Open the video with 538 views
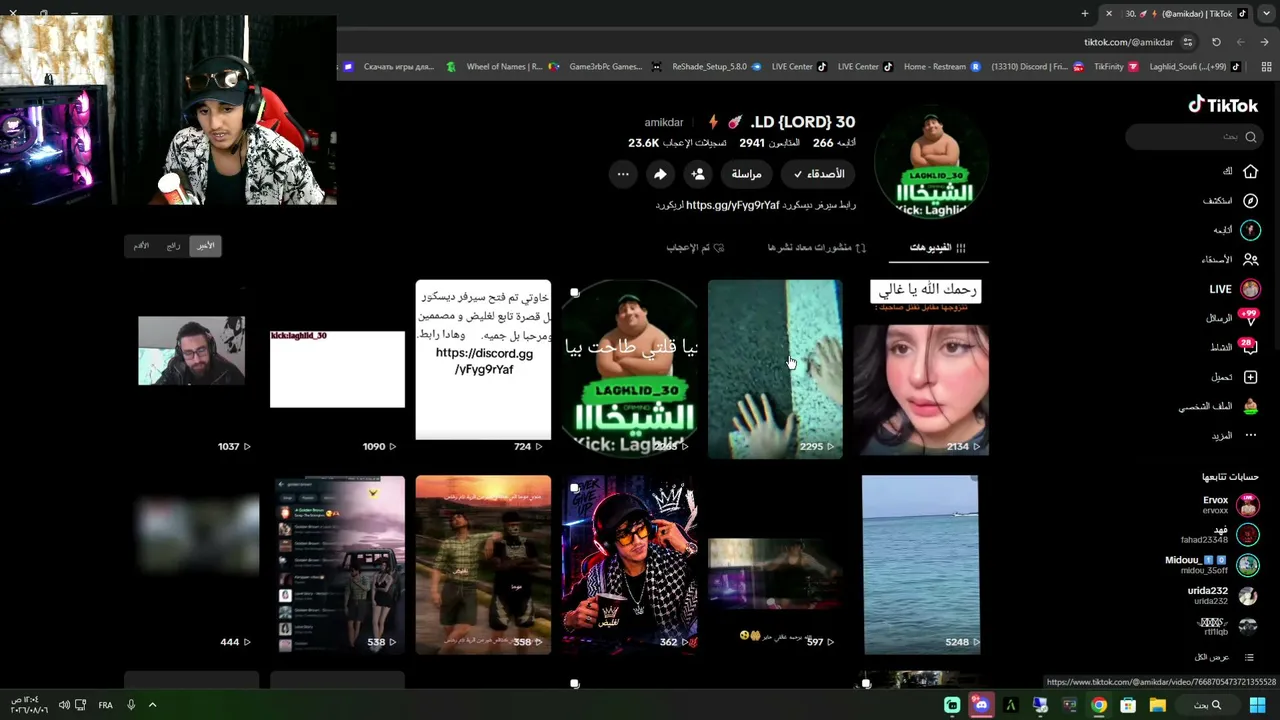 (x=337, y=565)
